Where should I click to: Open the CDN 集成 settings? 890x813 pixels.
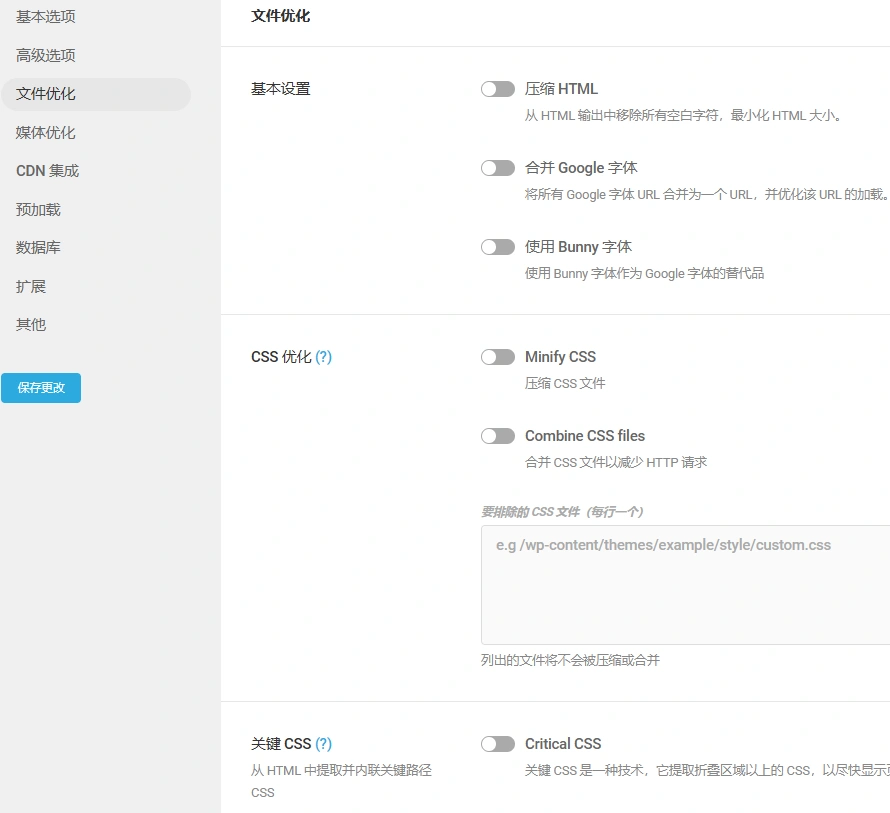pyautogui.click(x=46, y=170)
